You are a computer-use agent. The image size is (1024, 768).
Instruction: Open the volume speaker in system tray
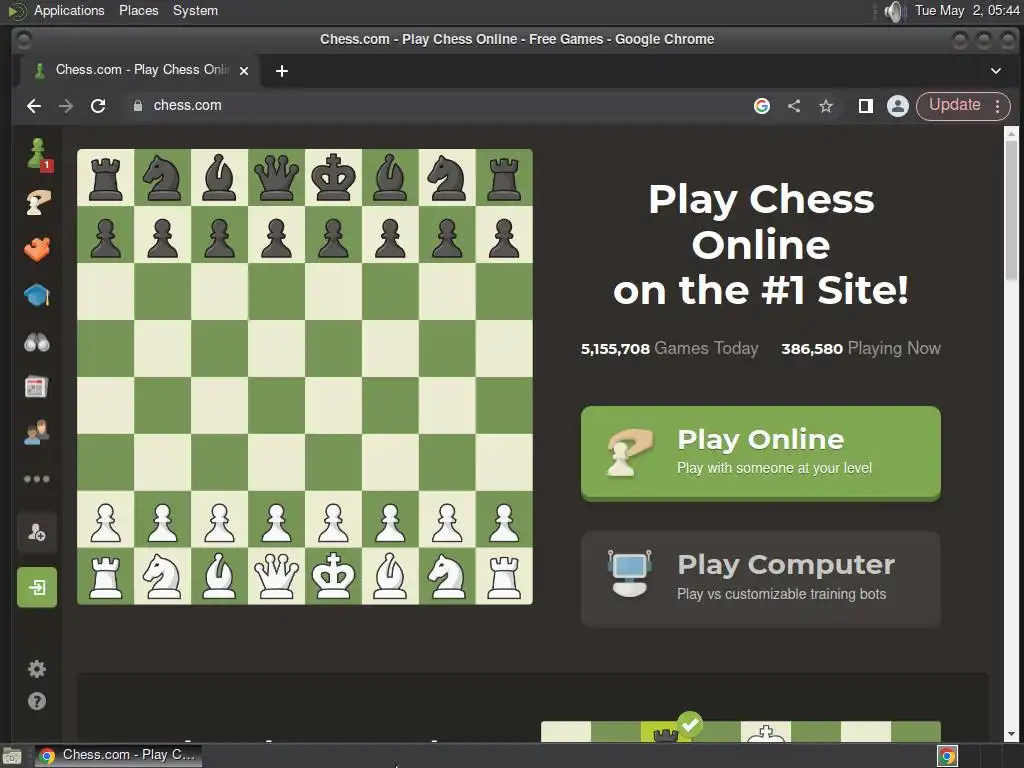pyautogui.click(x=893, y=11)
